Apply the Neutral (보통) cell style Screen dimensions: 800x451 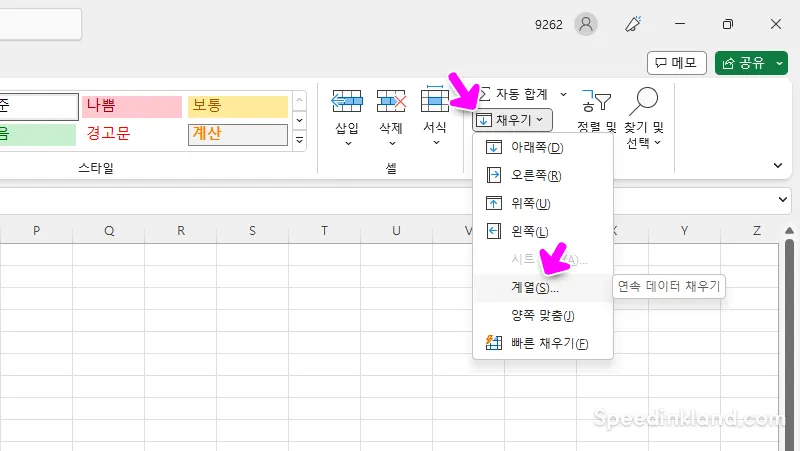[238, 106]
